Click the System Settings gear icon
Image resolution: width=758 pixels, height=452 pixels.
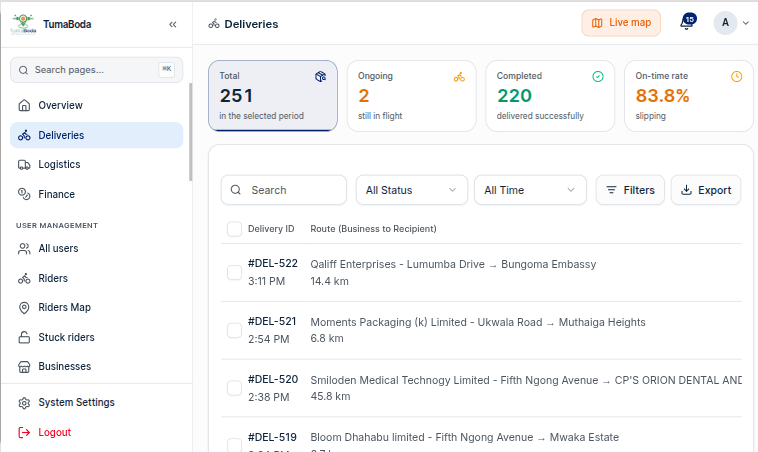(x=24, y=403)
